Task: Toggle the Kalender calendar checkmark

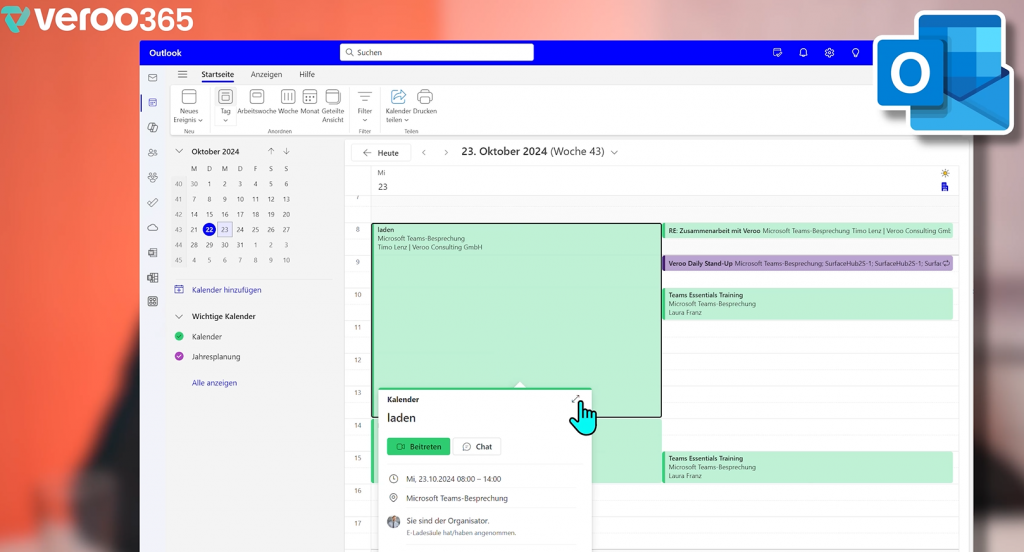Action: coord(179,336)
